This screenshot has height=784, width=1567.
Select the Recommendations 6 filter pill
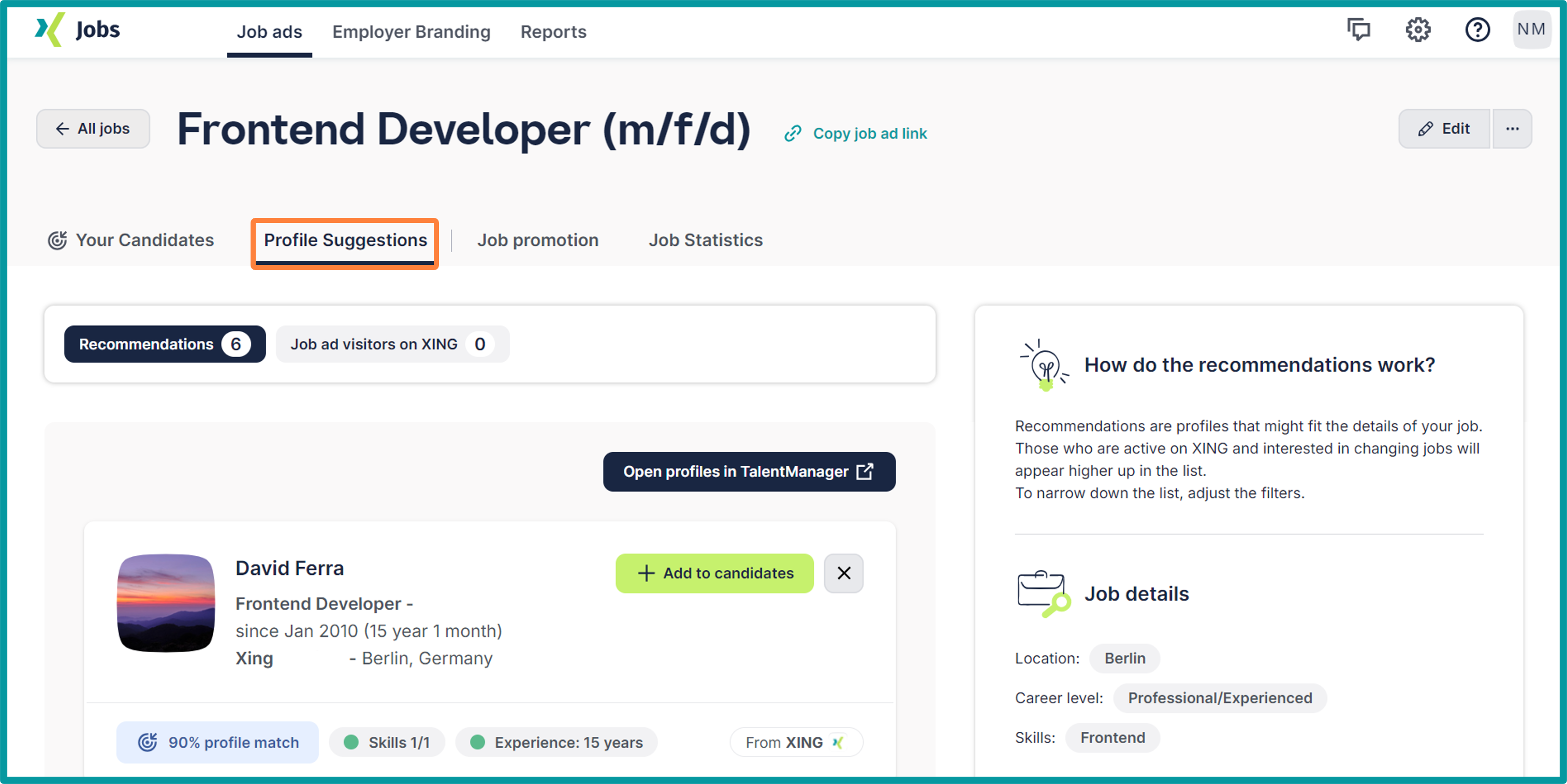pos(165,344)
